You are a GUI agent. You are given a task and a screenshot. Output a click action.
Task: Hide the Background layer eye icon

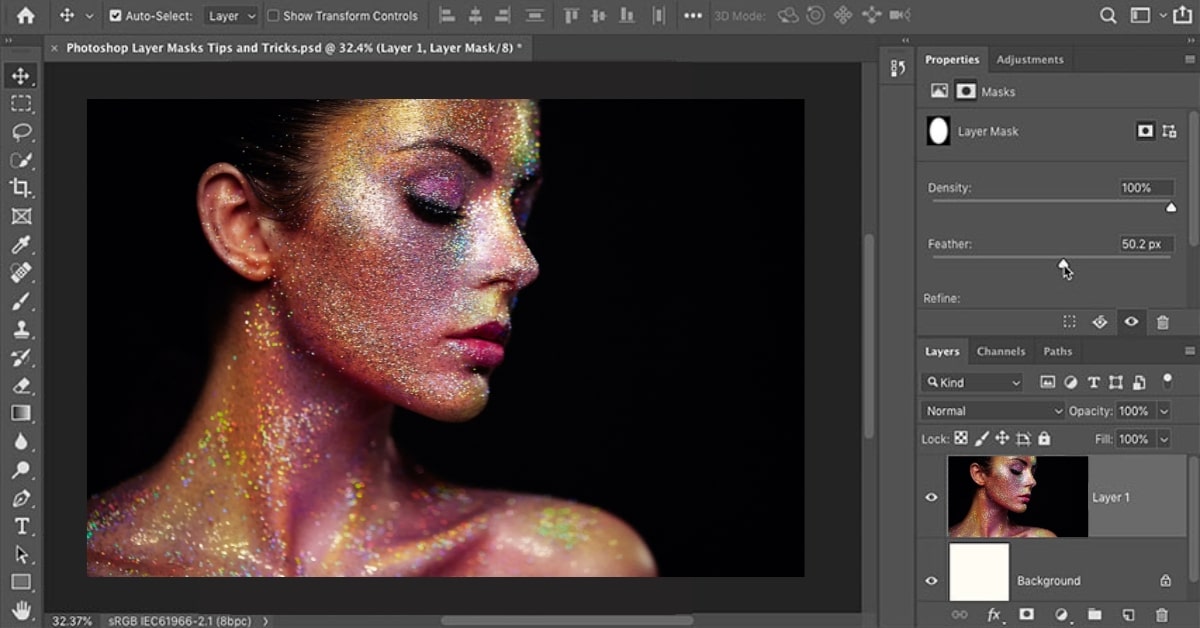[932, 581]
